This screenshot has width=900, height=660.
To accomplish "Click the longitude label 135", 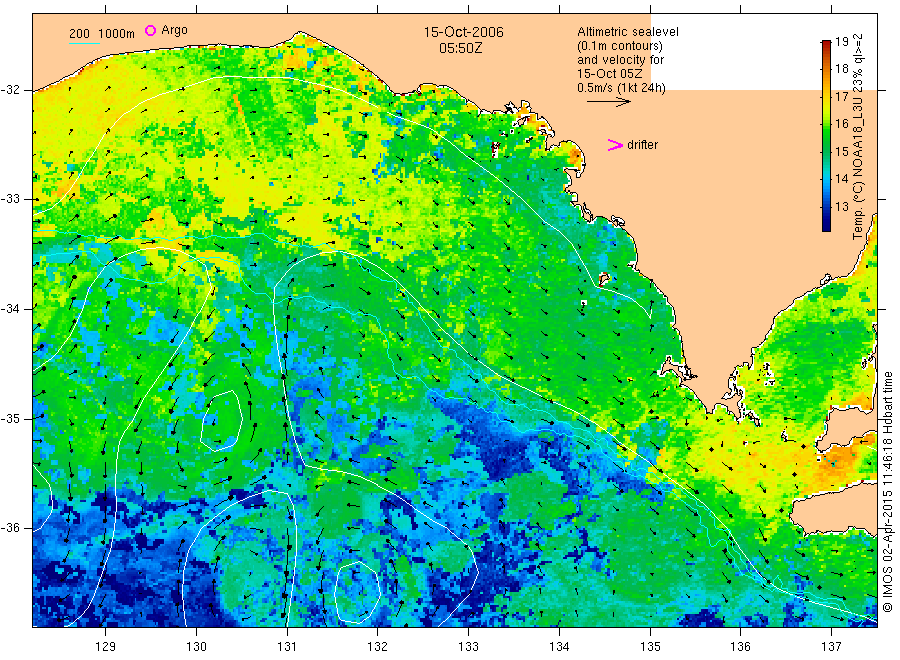I will coord(650,647).
